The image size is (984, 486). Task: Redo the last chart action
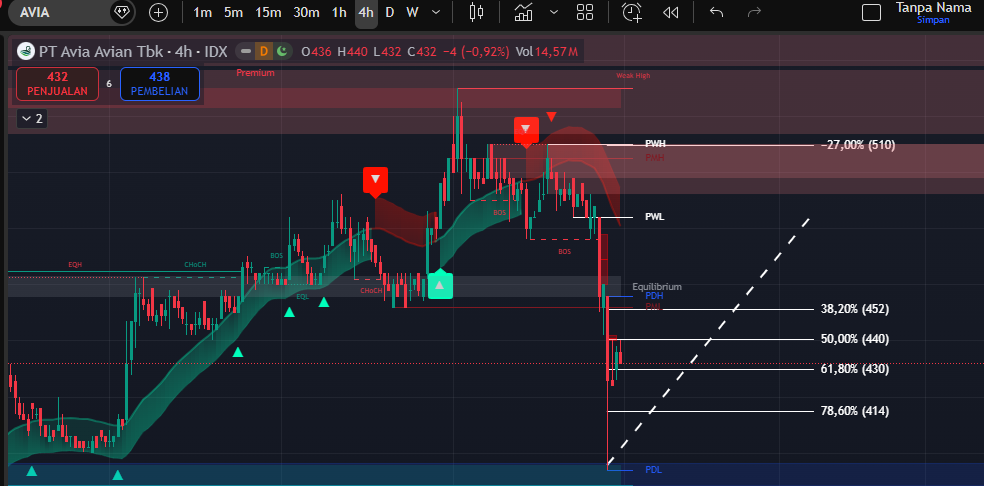(x=754, y=12)
